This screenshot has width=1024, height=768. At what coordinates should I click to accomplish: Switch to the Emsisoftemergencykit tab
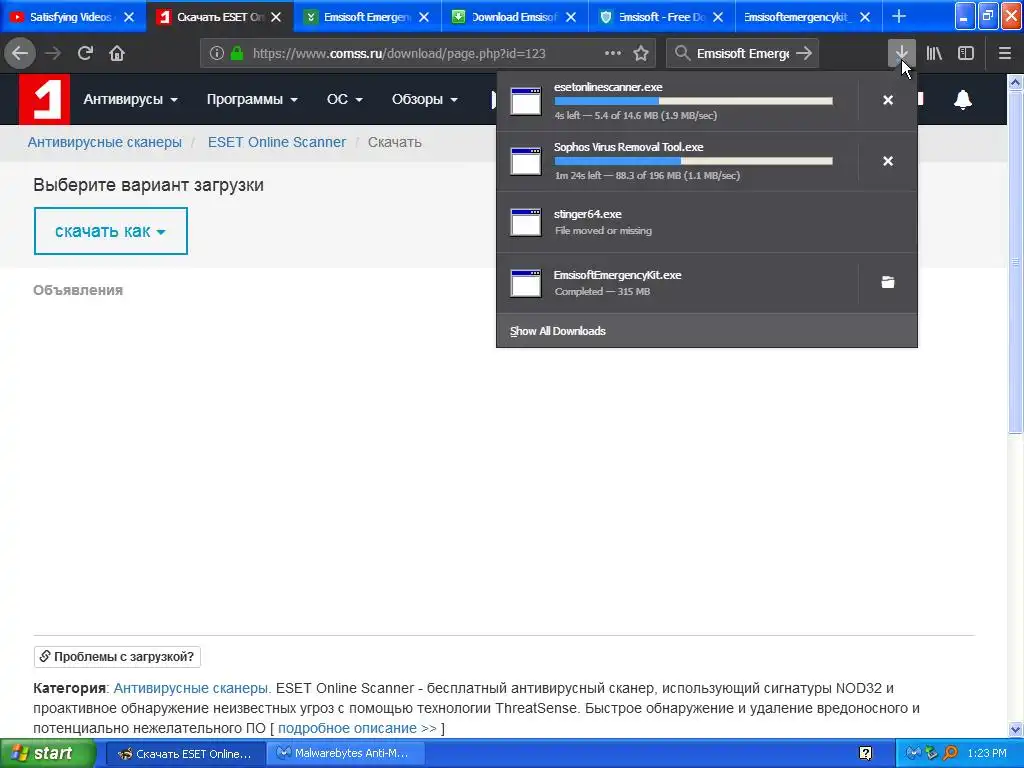pyautogui.click(x=799, y=17)
